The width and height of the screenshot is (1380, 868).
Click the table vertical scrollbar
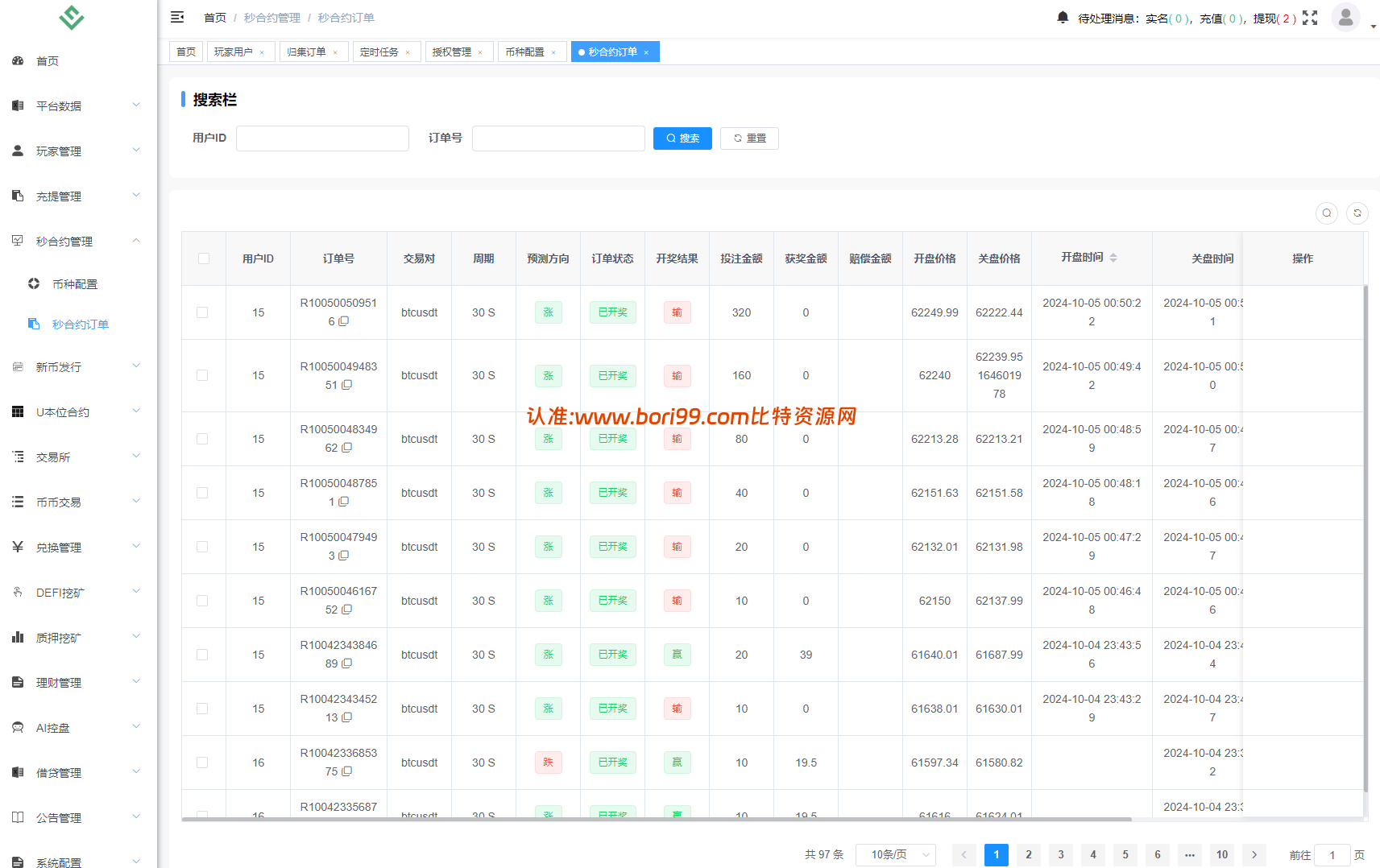pyautogui.click(x=1365, y=539)
